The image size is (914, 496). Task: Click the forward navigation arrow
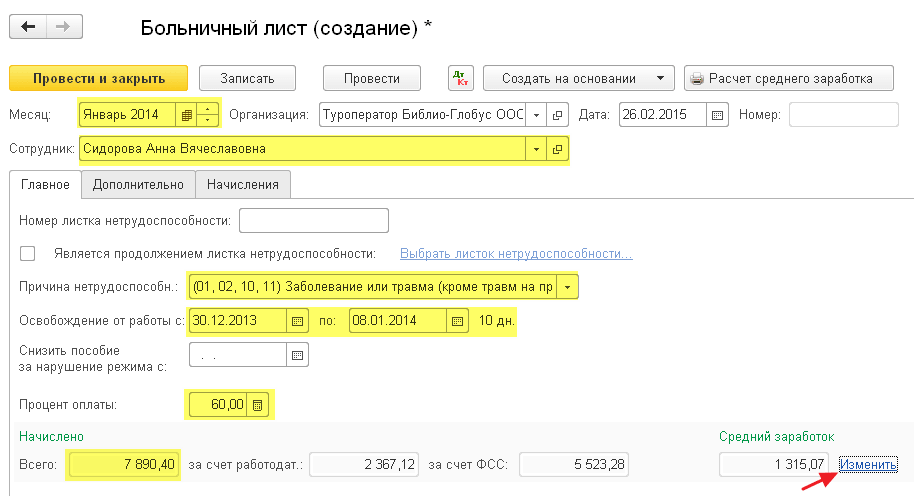(62, 27)
